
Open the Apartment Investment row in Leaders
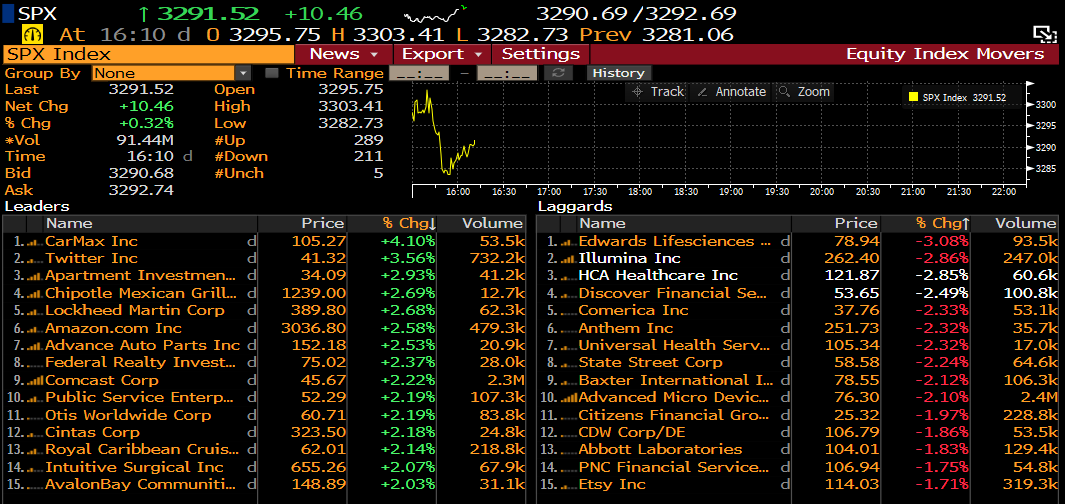pyautogui.click(x=264, y=276)
